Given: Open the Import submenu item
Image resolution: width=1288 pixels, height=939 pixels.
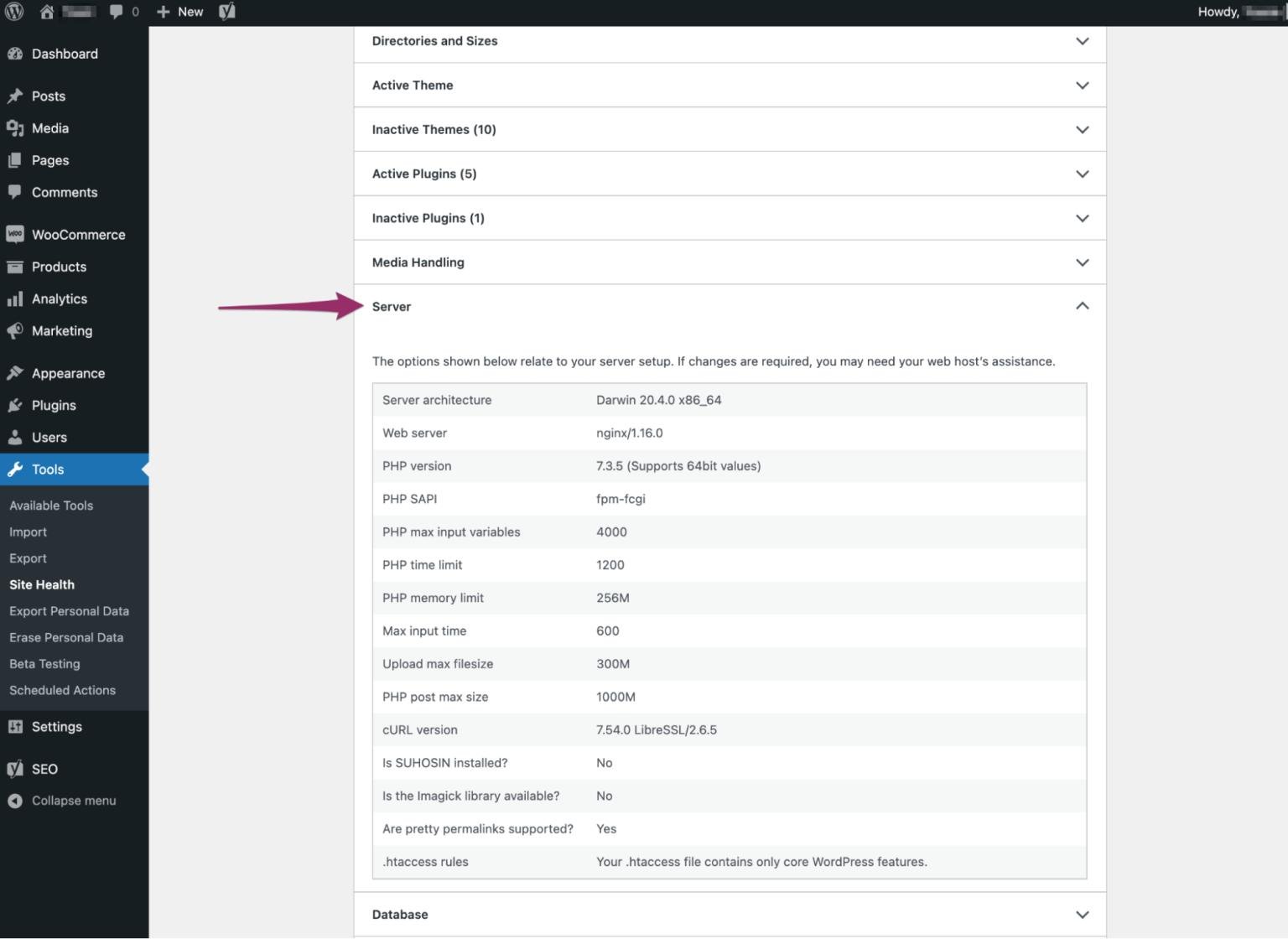Looking at the screenshot, I should (28, 532).
